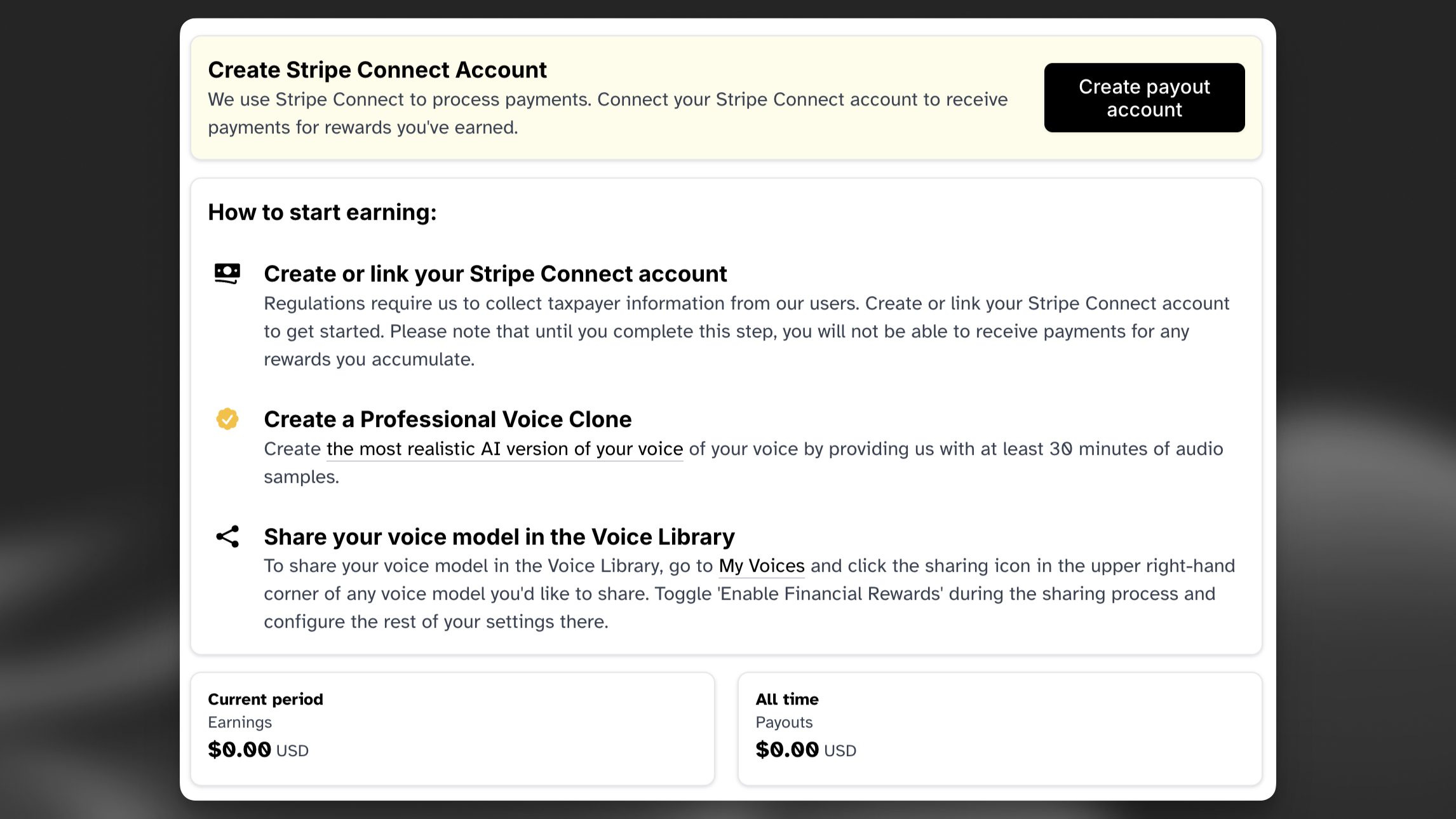Click the yellow verified badge icon
This screenshot has height=819, width=1456.
point(227,419)
